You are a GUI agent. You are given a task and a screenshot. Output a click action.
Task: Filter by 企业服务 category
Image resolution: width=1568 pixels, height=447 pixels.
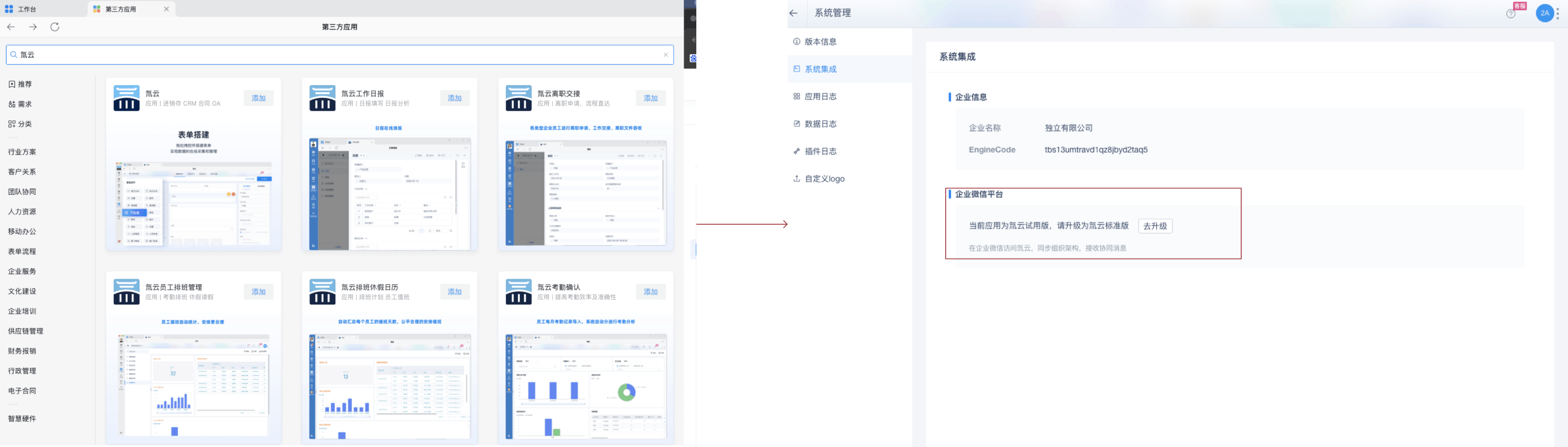coord(22,271)
